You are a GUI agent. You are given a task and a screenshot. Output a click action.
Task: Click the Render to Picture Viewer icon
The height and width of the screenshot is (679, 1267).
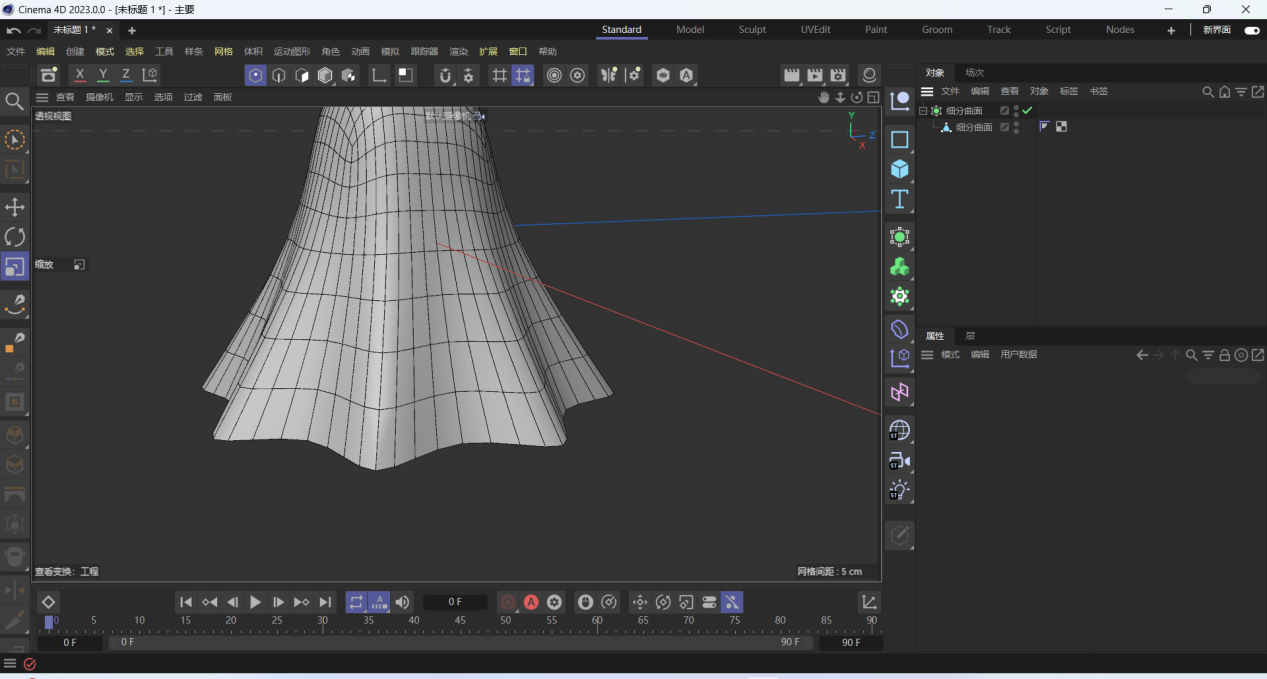[815, 75]
